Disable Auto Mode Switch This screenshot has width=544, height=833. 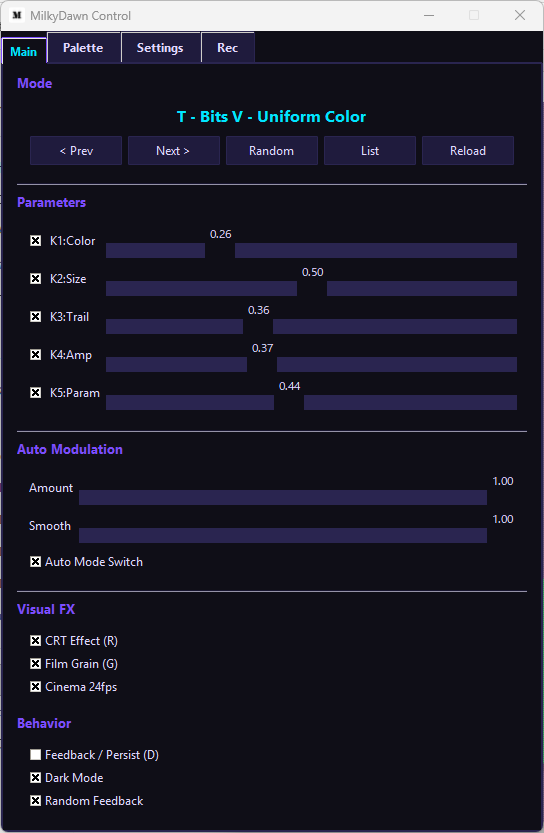[36, 562]
